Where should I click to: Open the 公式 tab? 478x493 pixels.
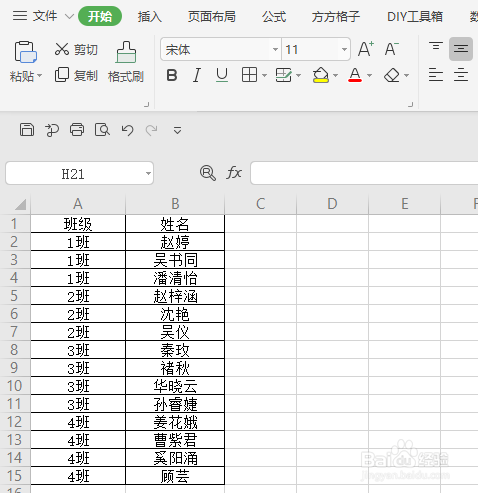[274, 16]
